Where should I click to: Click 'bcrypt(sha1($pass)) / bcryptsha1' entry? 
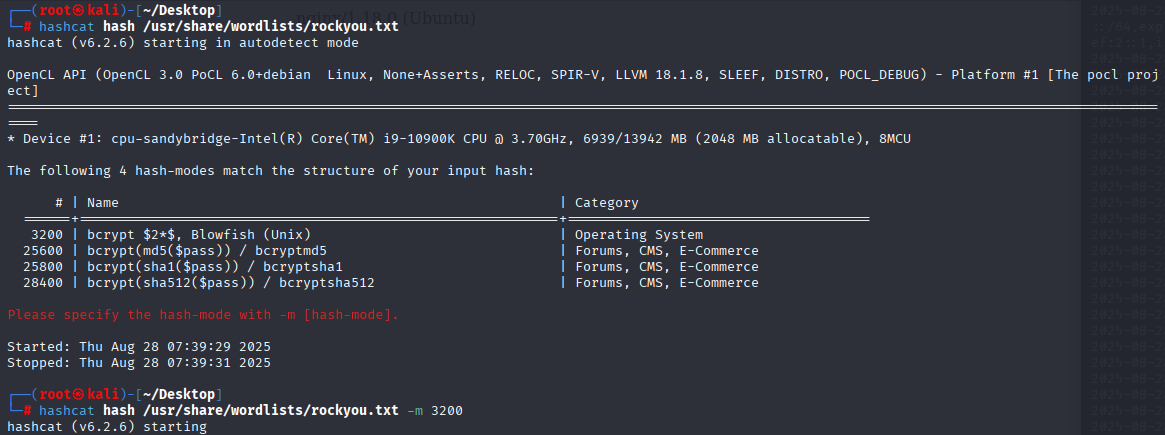click(215, 267)
